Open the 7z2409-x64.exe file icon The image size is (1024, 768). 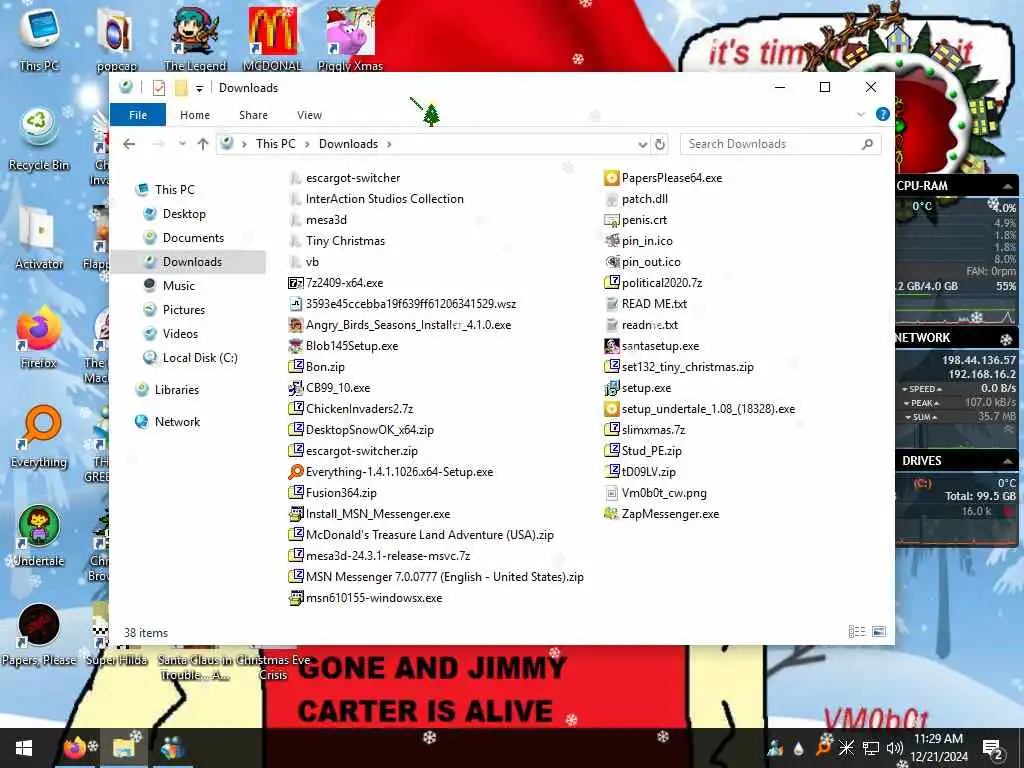[296, 283]
